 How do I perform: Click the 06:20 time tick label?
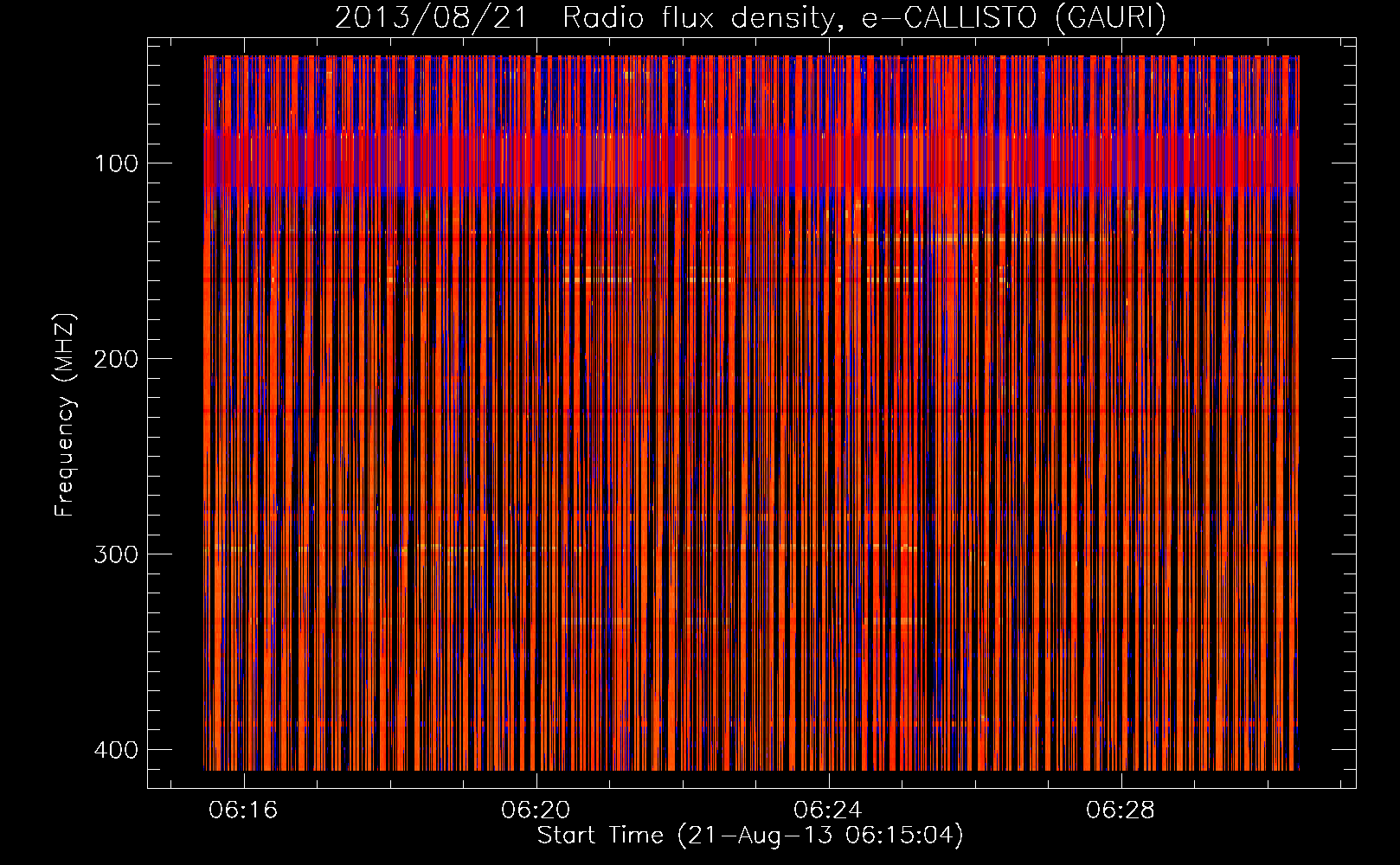click(x=536, y=811)
